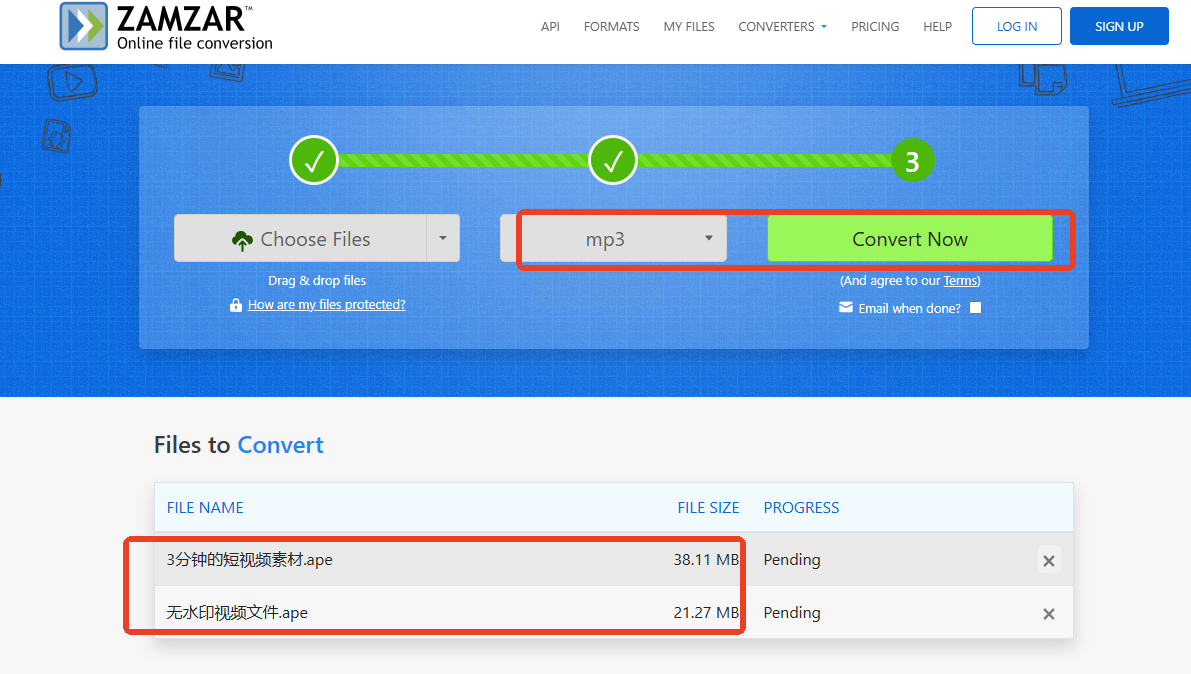Click Pending status of 3分钟的短视频素材.ape
Screen dimensions: 1191x674
(x=791, y=560)
